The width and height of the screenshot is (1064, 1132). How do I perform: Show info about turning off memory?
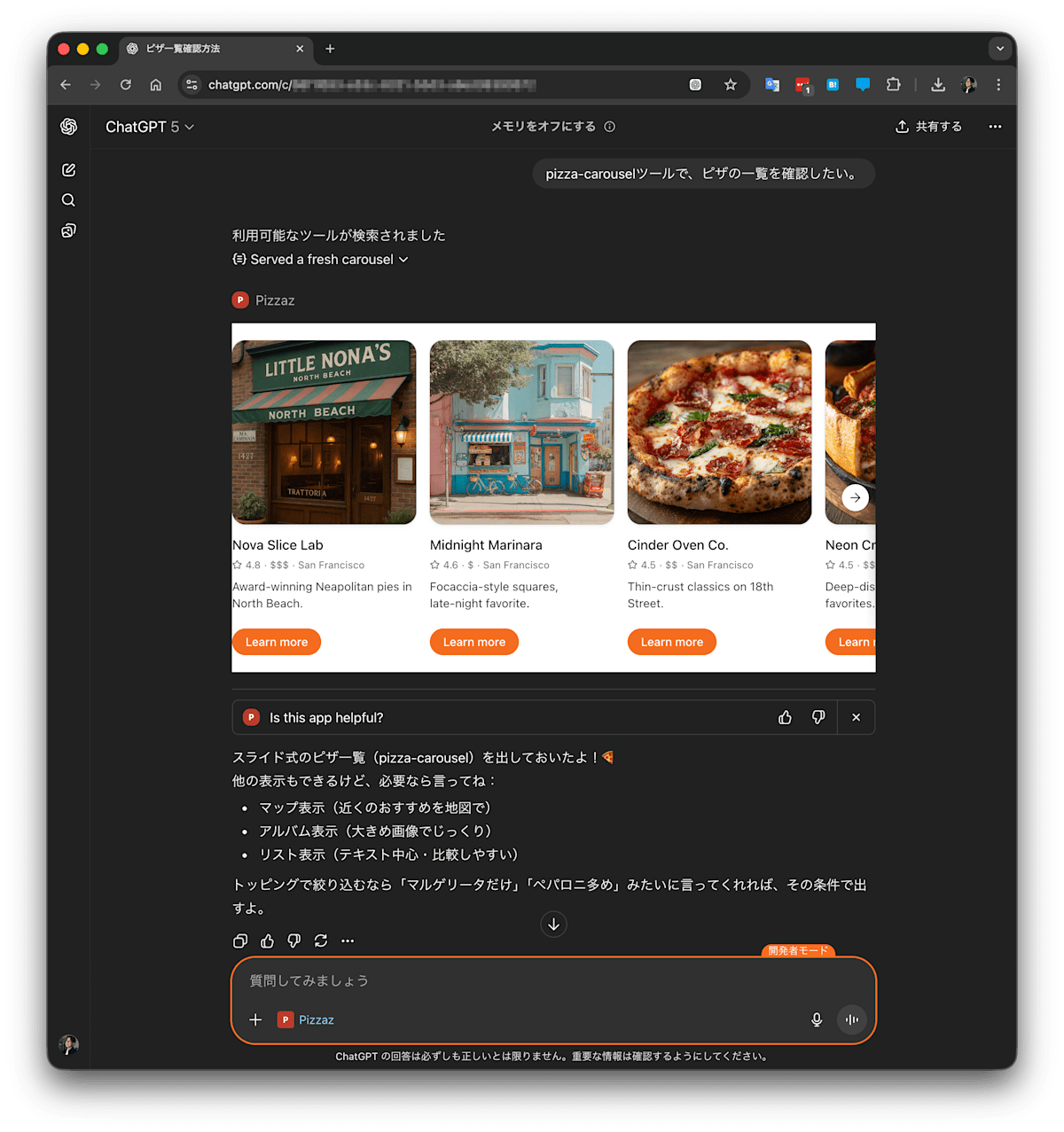coord(610,127)
